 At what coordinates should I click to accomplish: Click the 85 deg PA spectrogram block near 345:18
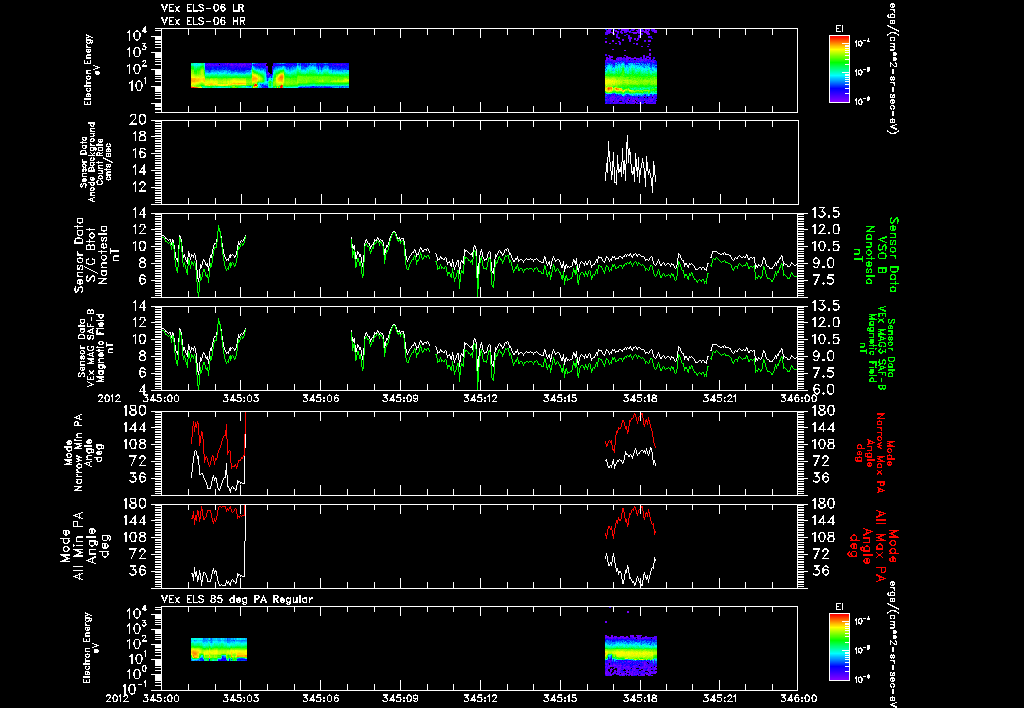(x=631, y=655)
